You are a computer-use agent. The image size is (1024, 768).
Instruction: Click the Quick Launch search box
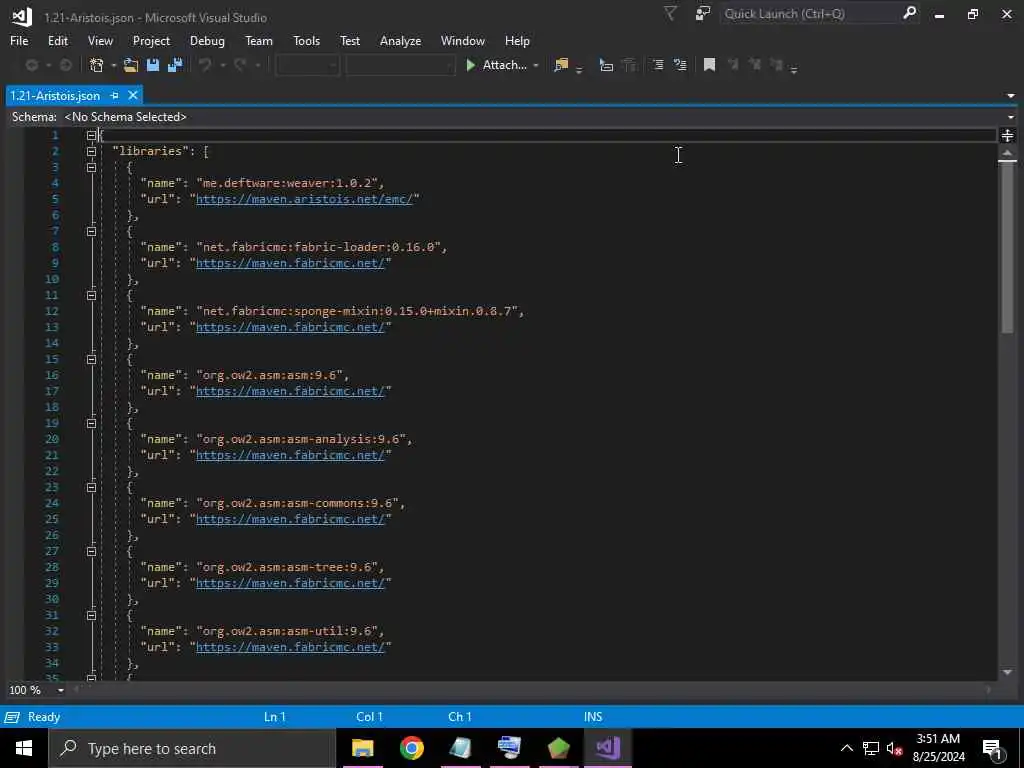[810, 13]
